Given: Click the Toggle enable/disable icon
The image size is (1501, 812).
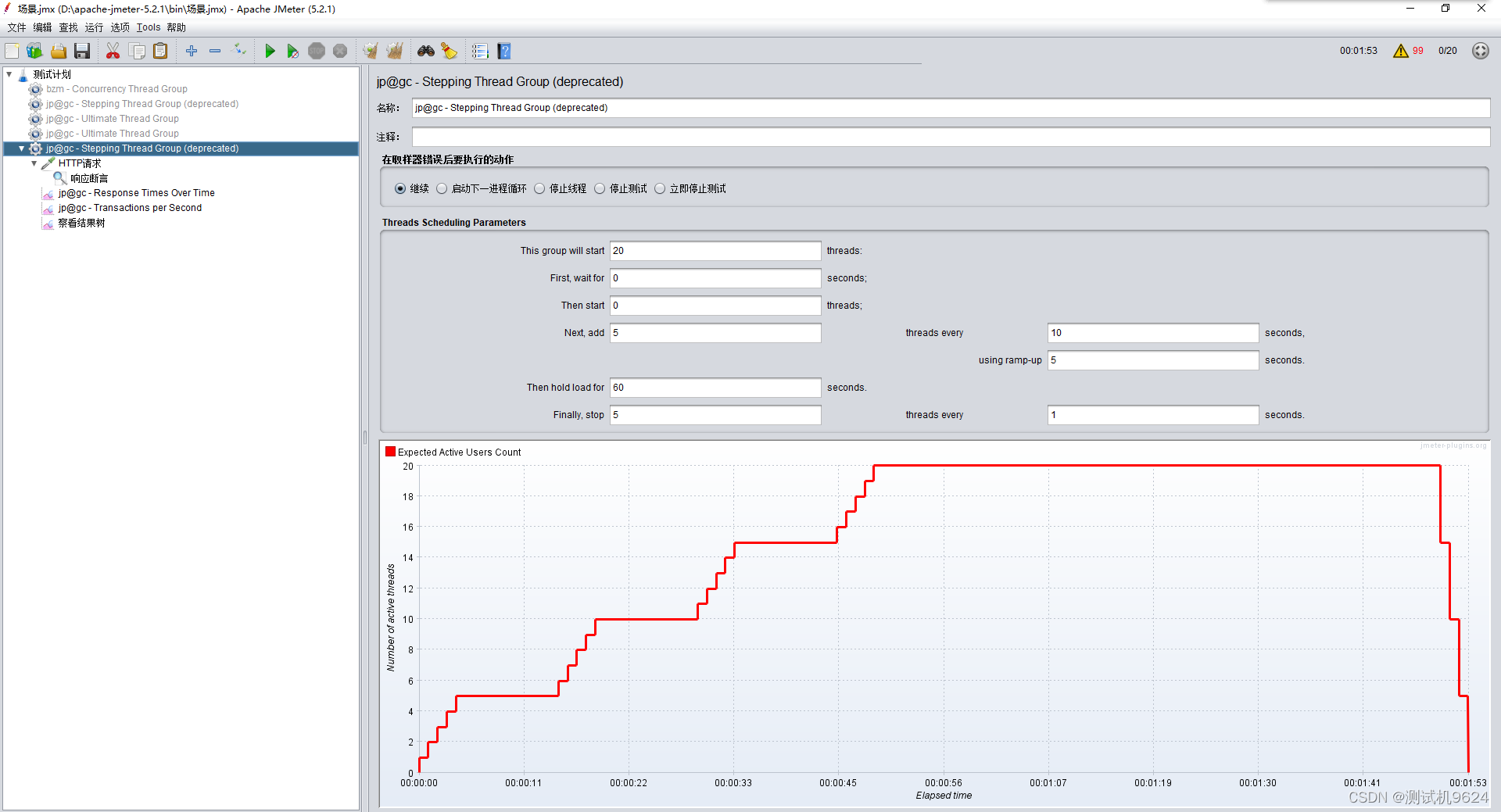Looking at the screenshot, I should pos(239,51).
